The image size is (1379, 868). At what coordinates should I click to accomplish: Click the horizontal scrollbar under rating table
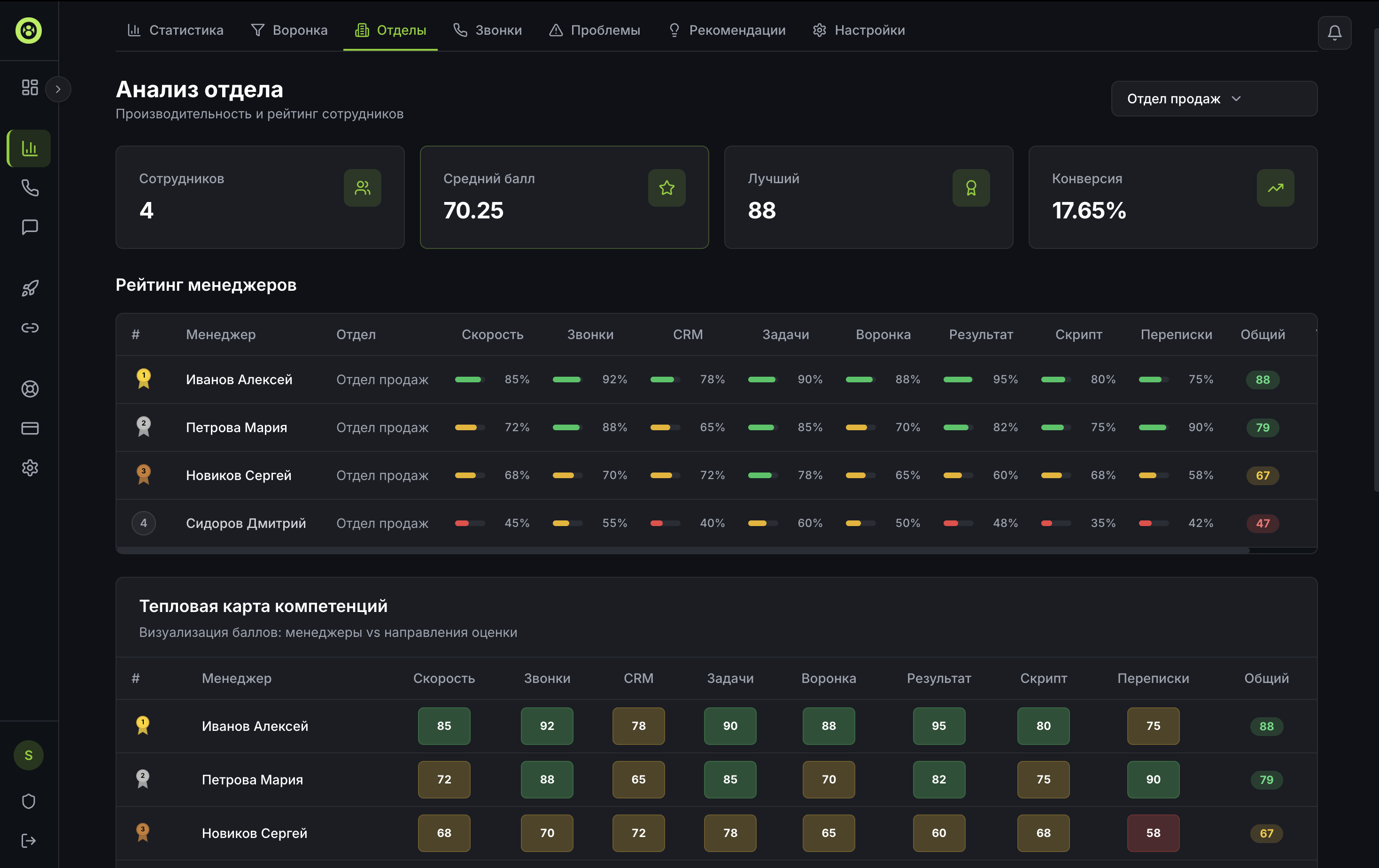point(682,550)
